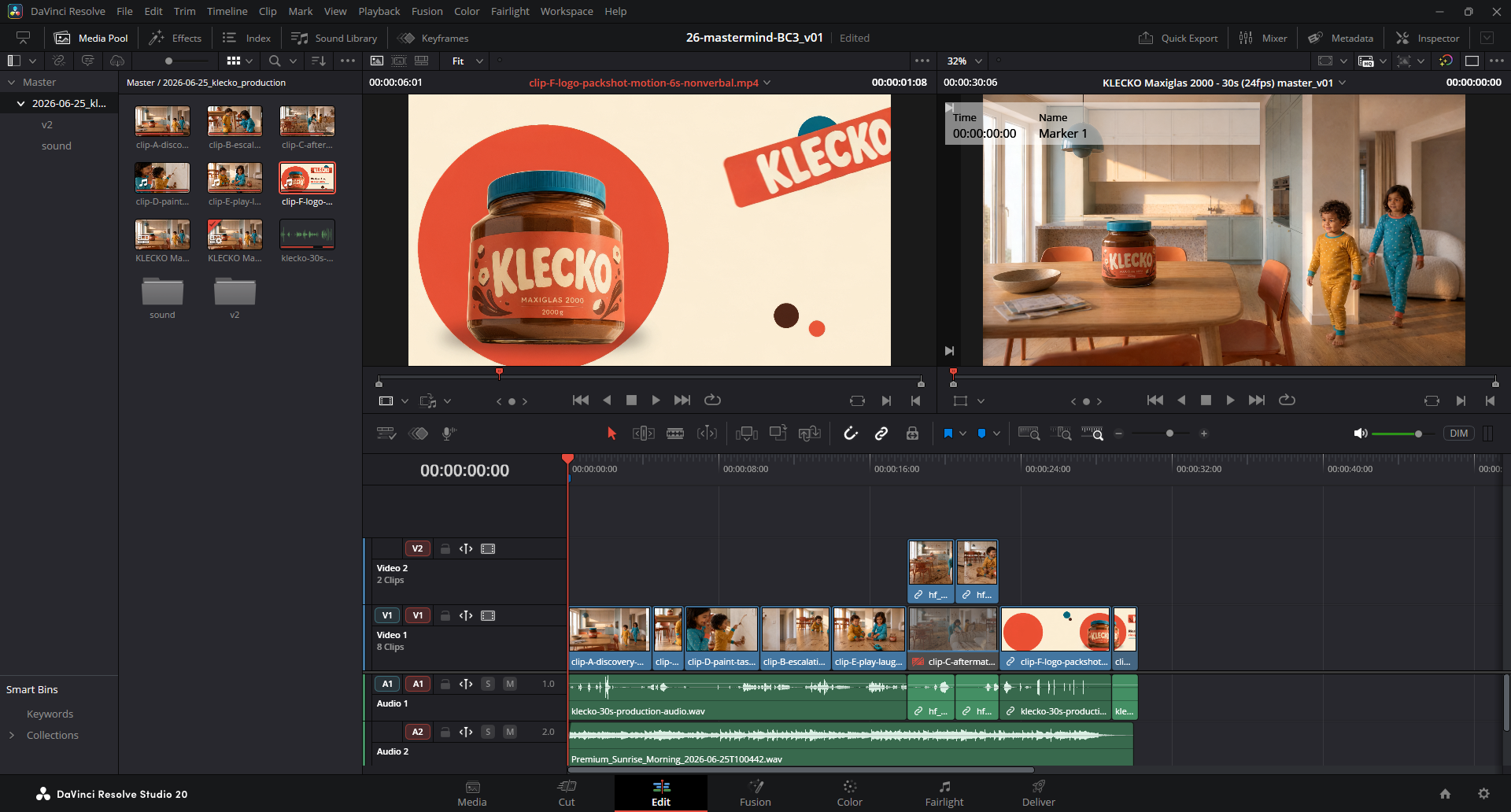
Task: Disable the Video 1 track filmstrip toggle
Action: (x=488, y=615)
